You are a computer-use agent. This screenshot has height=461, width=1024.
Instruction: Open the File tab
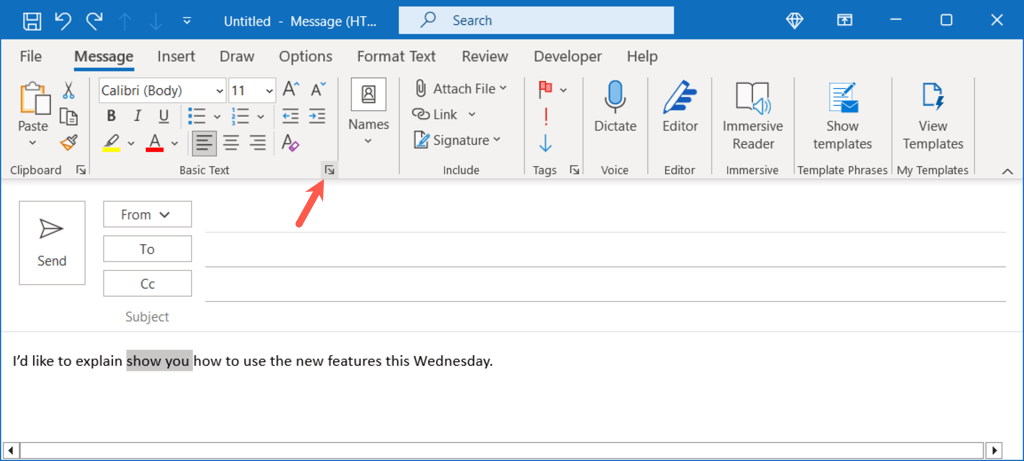(x=31, y=57)
